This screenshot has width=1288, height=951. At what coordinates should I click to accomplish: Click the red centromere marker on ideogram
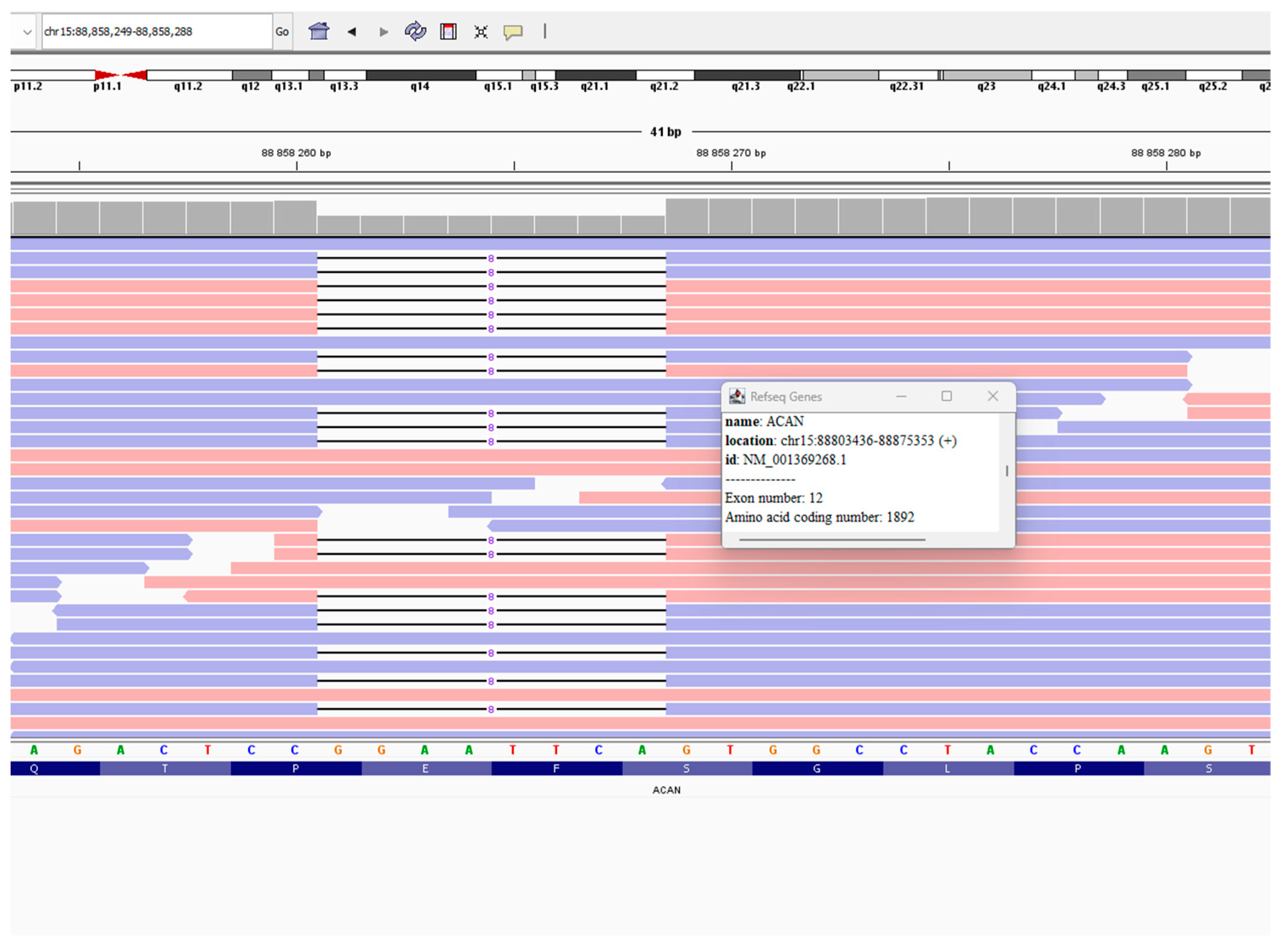click(x=121, y=75)
